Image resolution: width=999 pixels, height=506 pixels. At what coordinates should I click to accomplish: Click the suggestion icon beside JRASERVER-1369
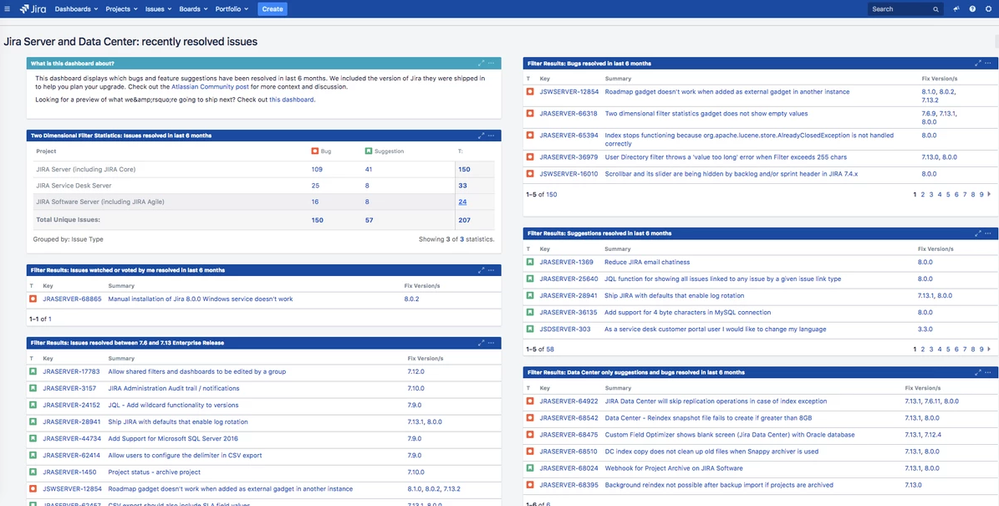coord(529,262)
